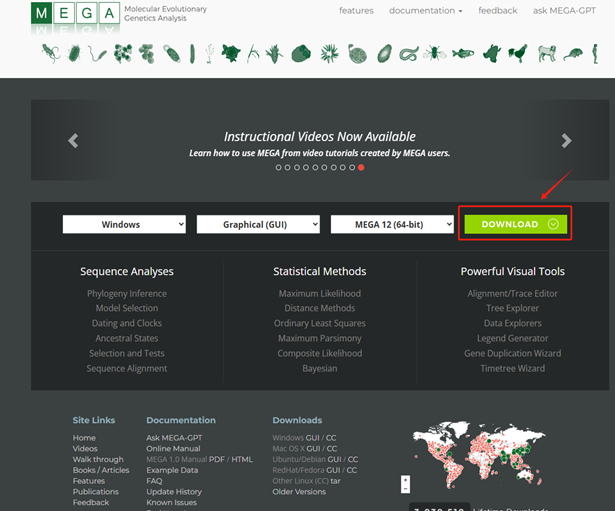Open Selection and Tests link

pos(127,353)
